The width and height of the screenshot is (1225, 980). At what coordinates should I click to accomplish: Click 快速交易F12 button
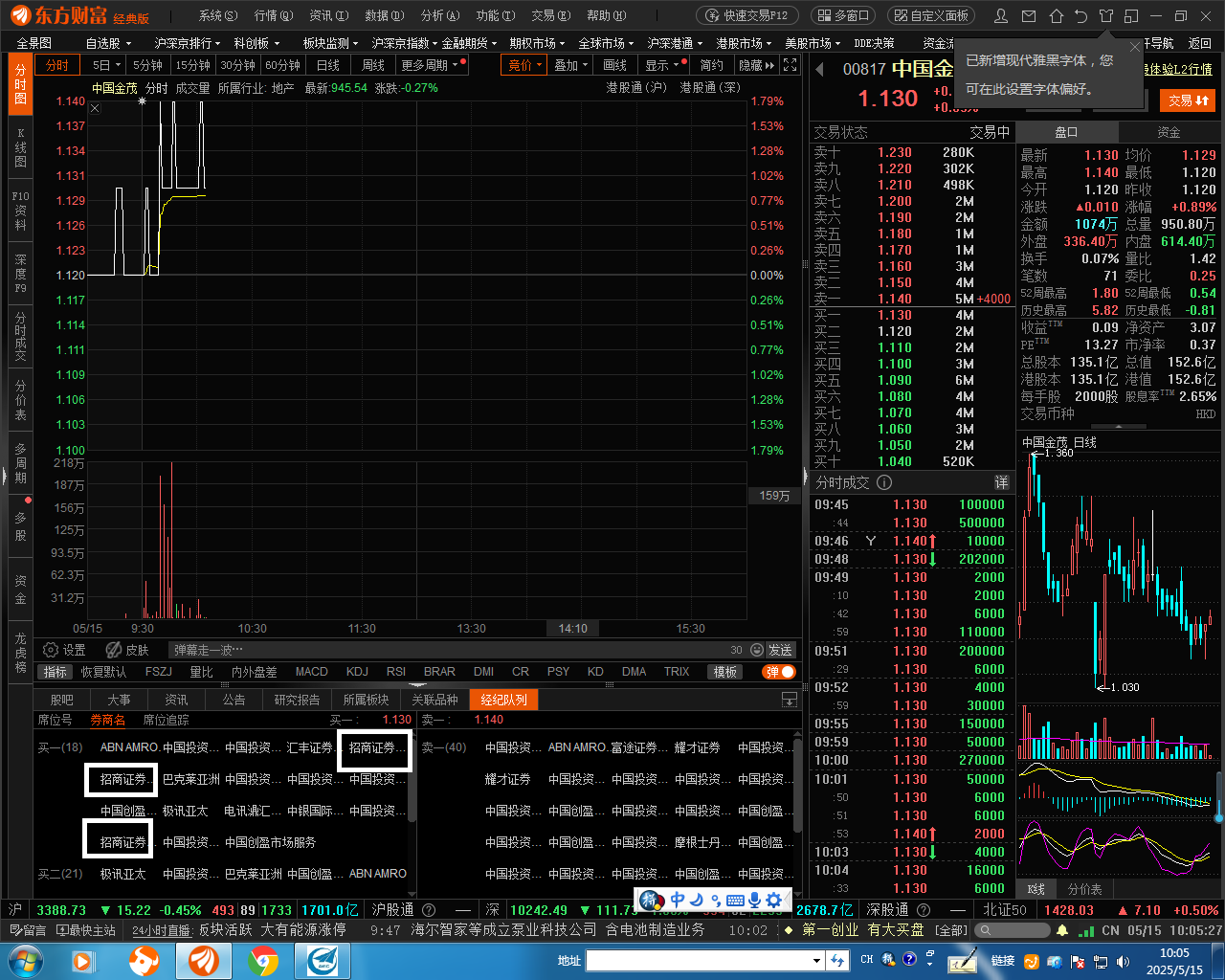coord(747,15)
